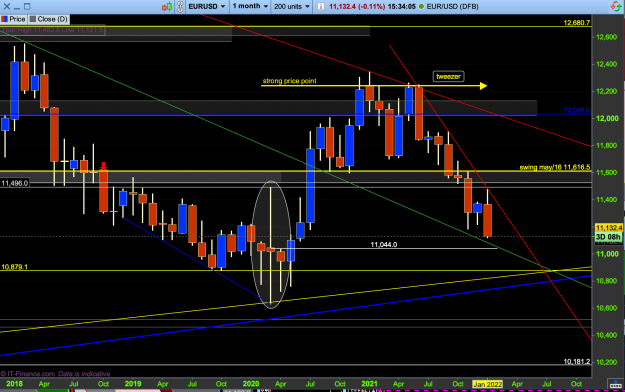Click the 2020 label on time axis
This screenshot has height=392, width=625.
pyautogui.click(x=251, y=384)
